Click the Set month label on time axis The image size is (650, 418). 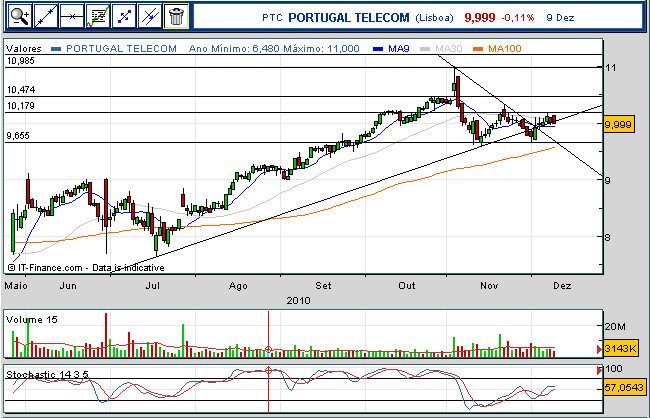323,286
